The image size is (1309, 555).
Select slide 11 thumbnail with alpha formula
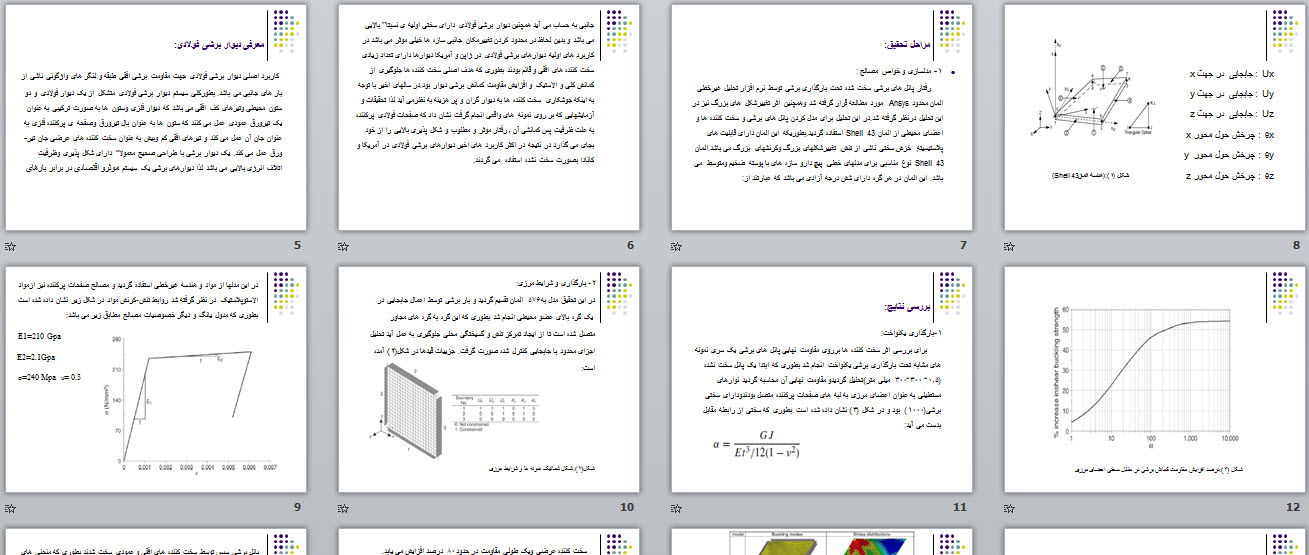pos(822,380)
